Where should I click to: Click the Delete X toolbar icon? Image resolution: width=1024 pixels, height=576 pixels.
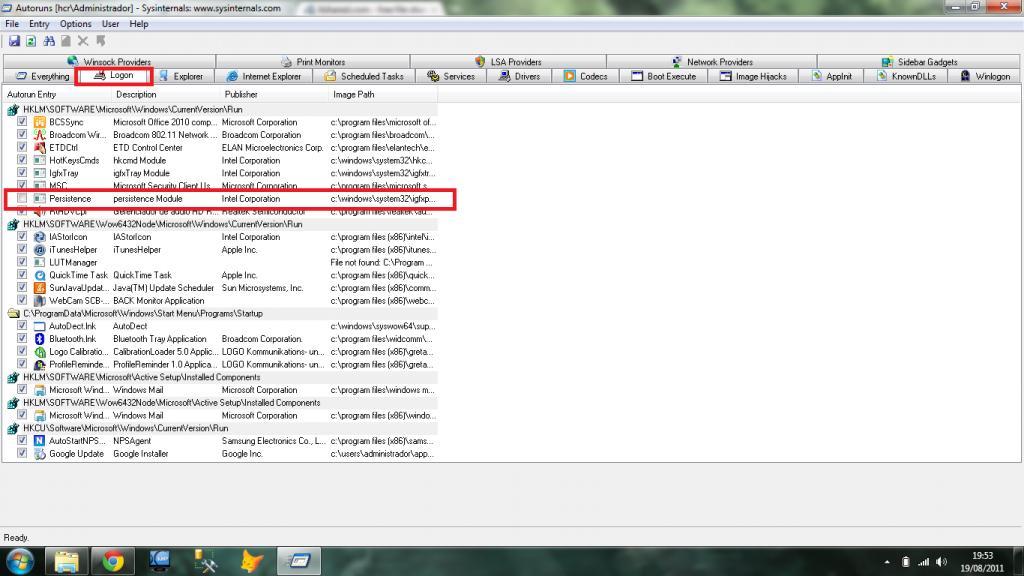pyautogui.click(x=83, y=41)
